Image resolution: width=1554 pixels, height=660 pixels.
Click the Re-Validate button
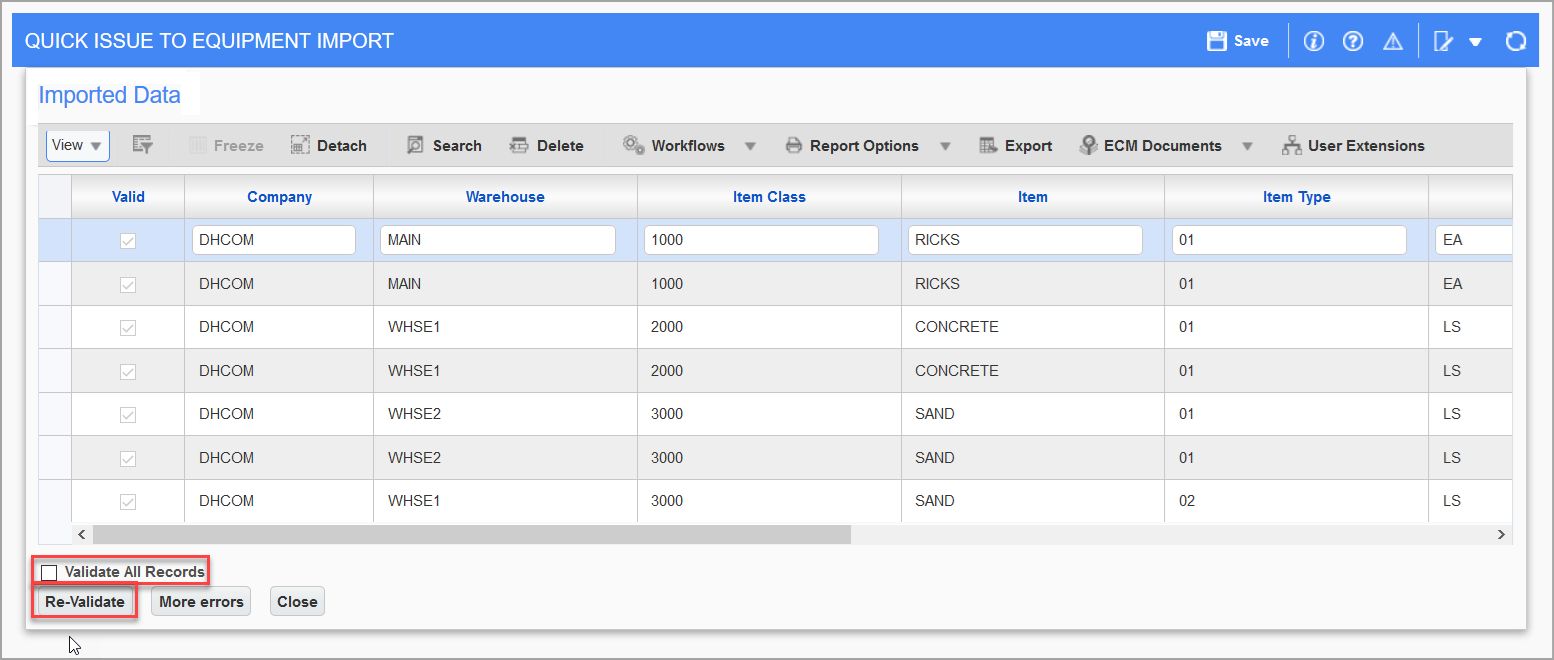pyautogui.click(x=84, y=601)
